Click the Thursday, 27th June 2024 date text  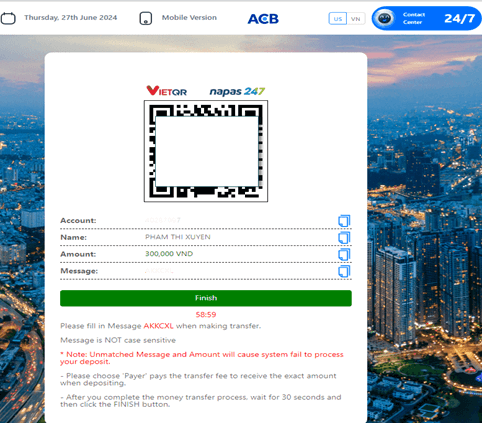pos(71,18)
